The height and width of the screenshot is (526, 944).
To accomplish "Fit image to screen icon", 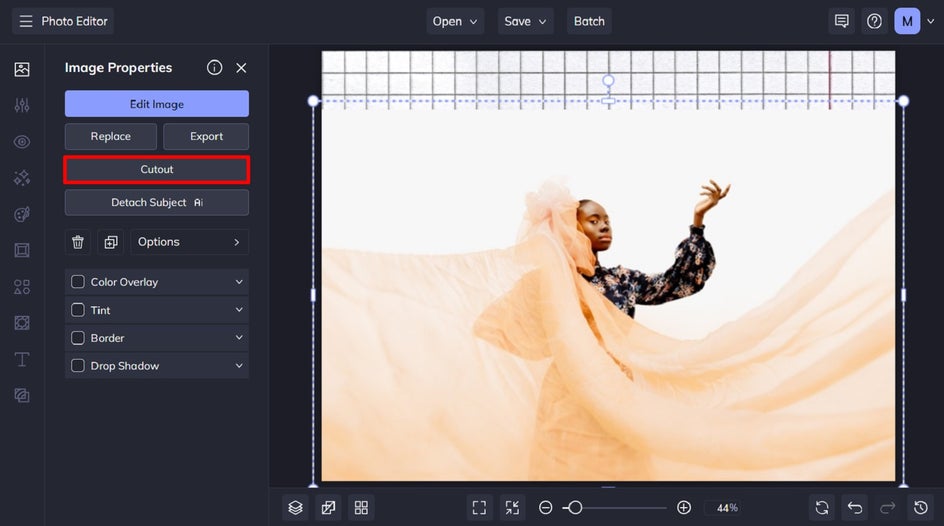I will tap(479, 508).
